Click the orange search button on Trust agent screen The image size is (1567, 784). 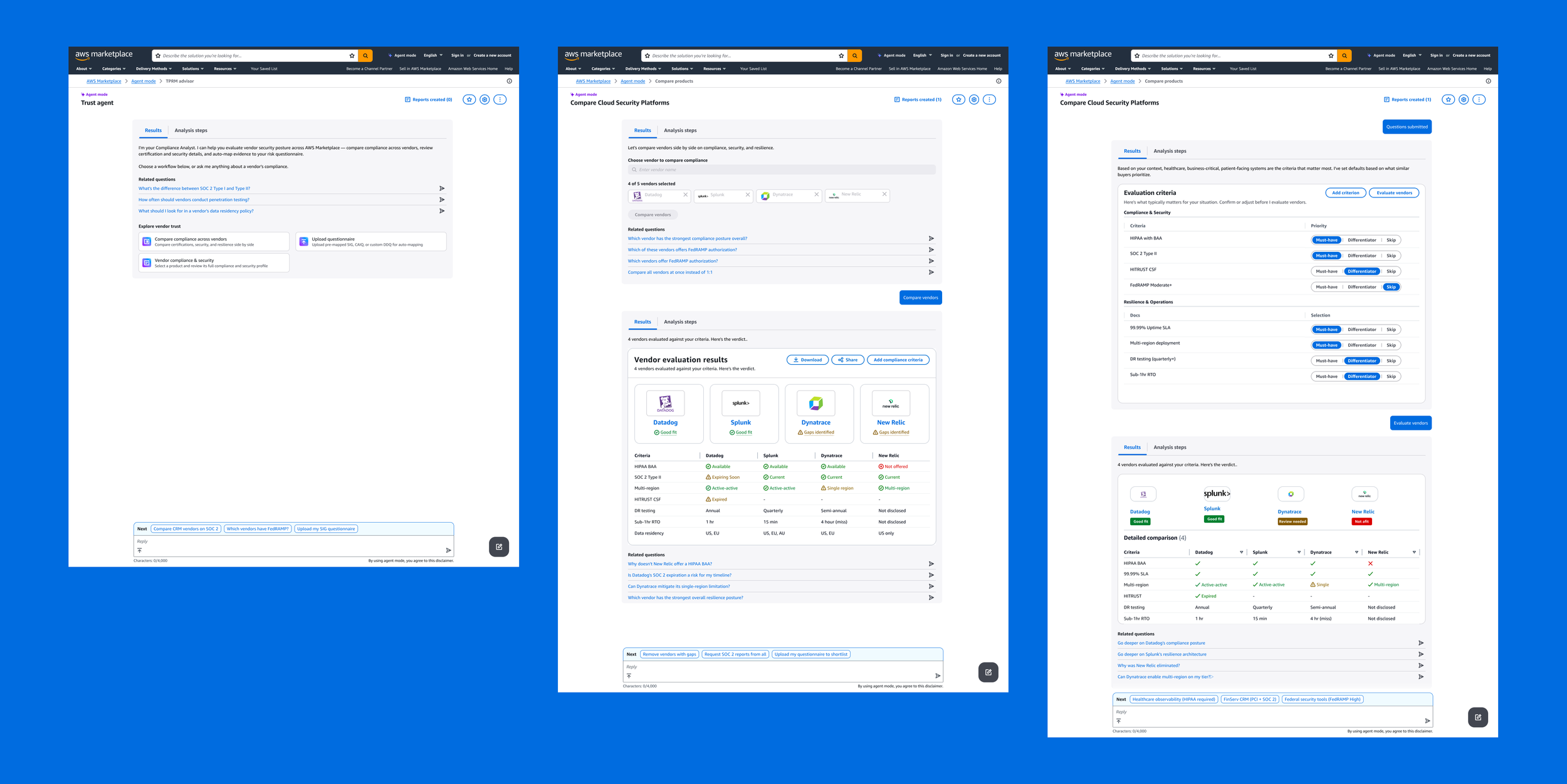tap(365, 56)
